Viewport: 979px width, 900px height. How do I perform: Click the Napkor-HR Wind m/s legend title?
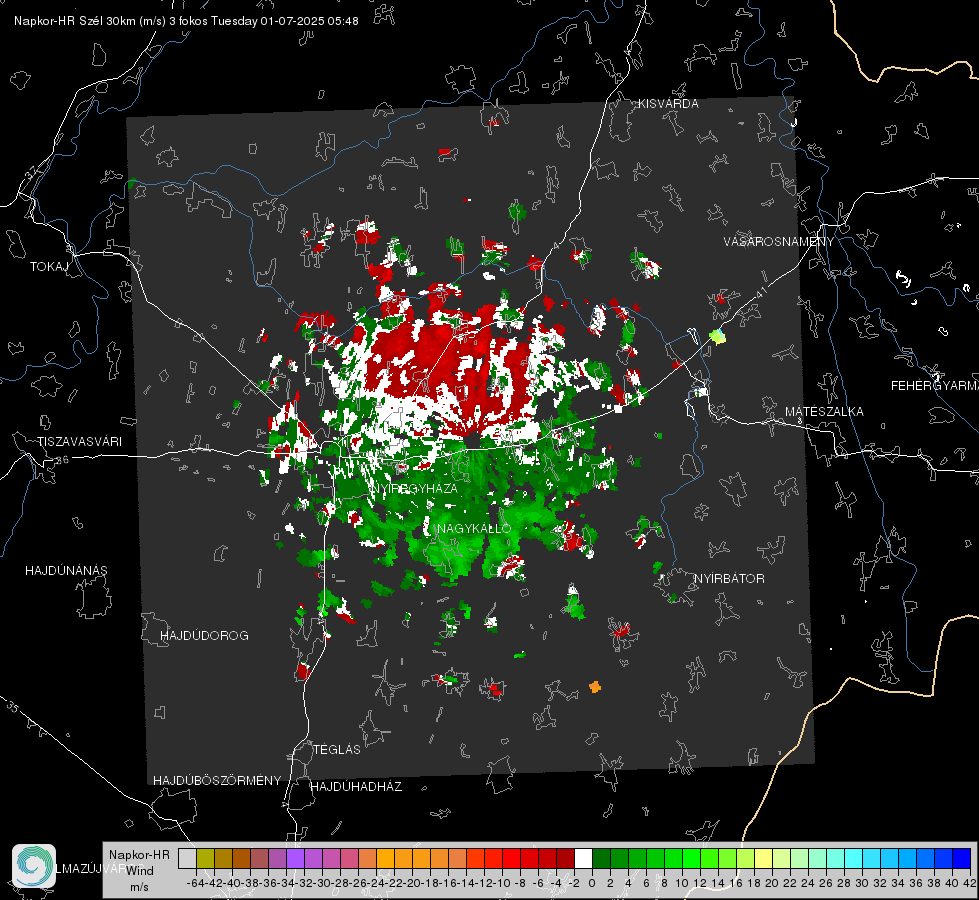139,871
